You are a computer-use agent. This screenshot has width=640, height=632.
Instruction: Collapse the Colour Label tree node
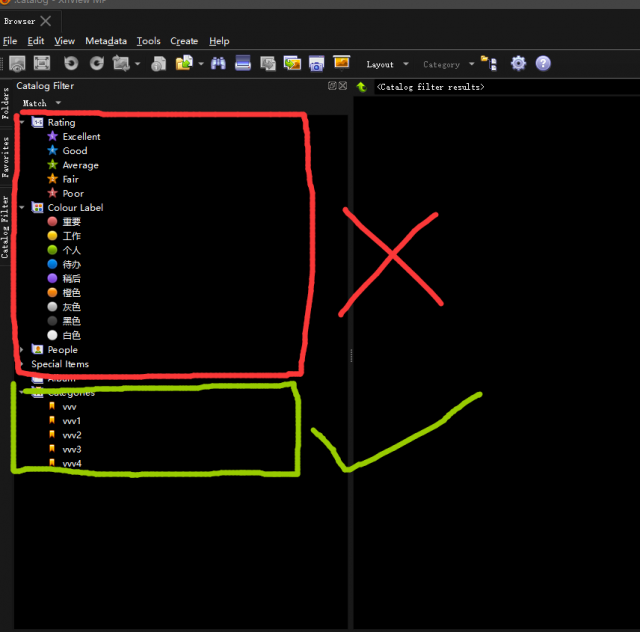coord(22,207)
